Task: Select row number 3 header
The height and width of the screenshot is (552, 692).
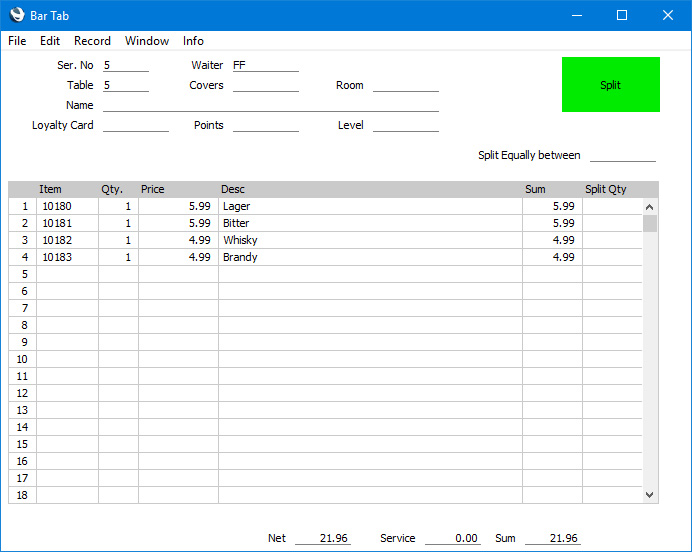Action: [x=23, y=240]
